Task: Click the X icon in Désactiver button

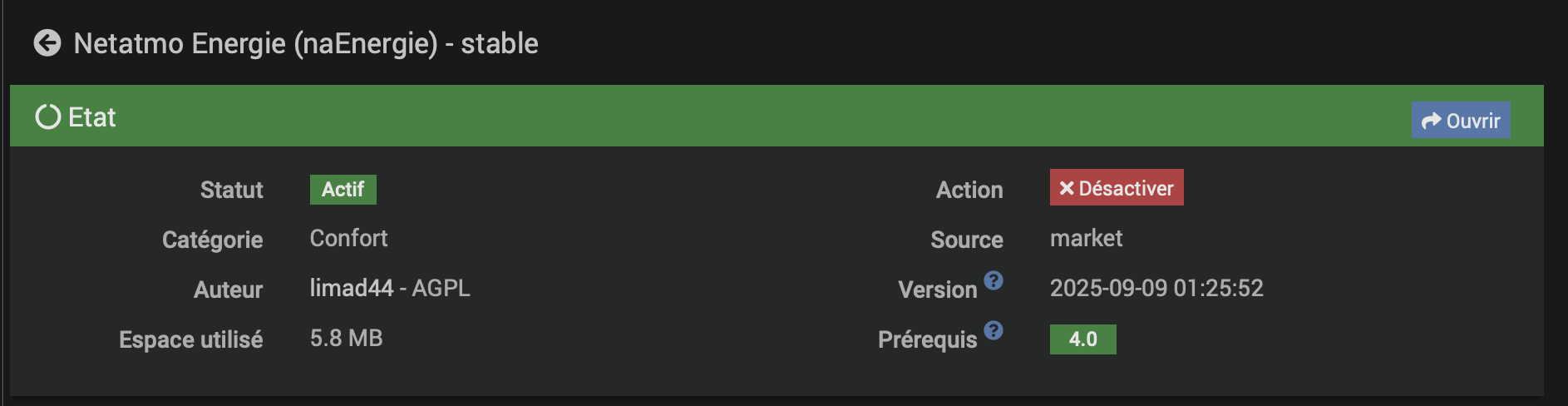Action: pos(1067,188)
